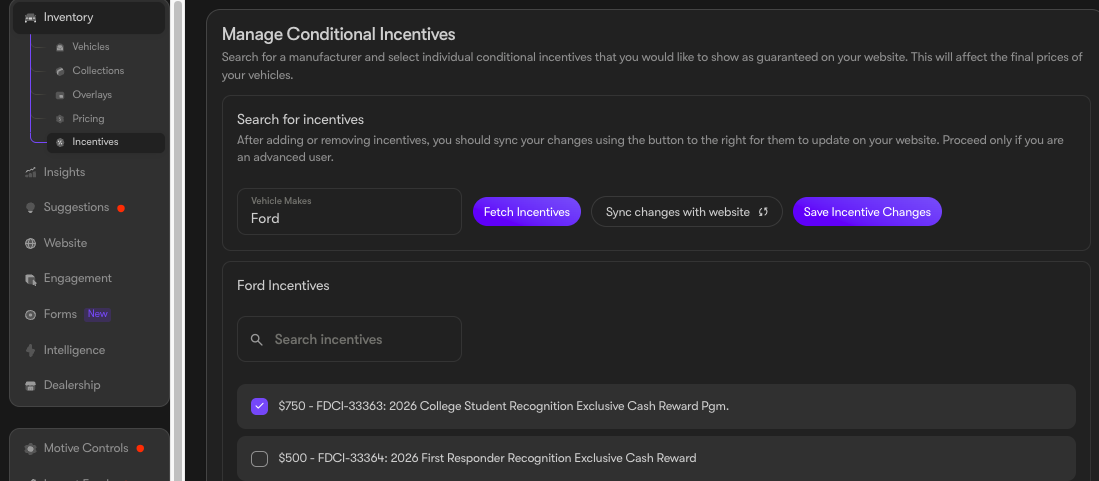Open the Vehicle Makes Ford field
This screenshot has width=1099, height=481.
coord(349,211)
